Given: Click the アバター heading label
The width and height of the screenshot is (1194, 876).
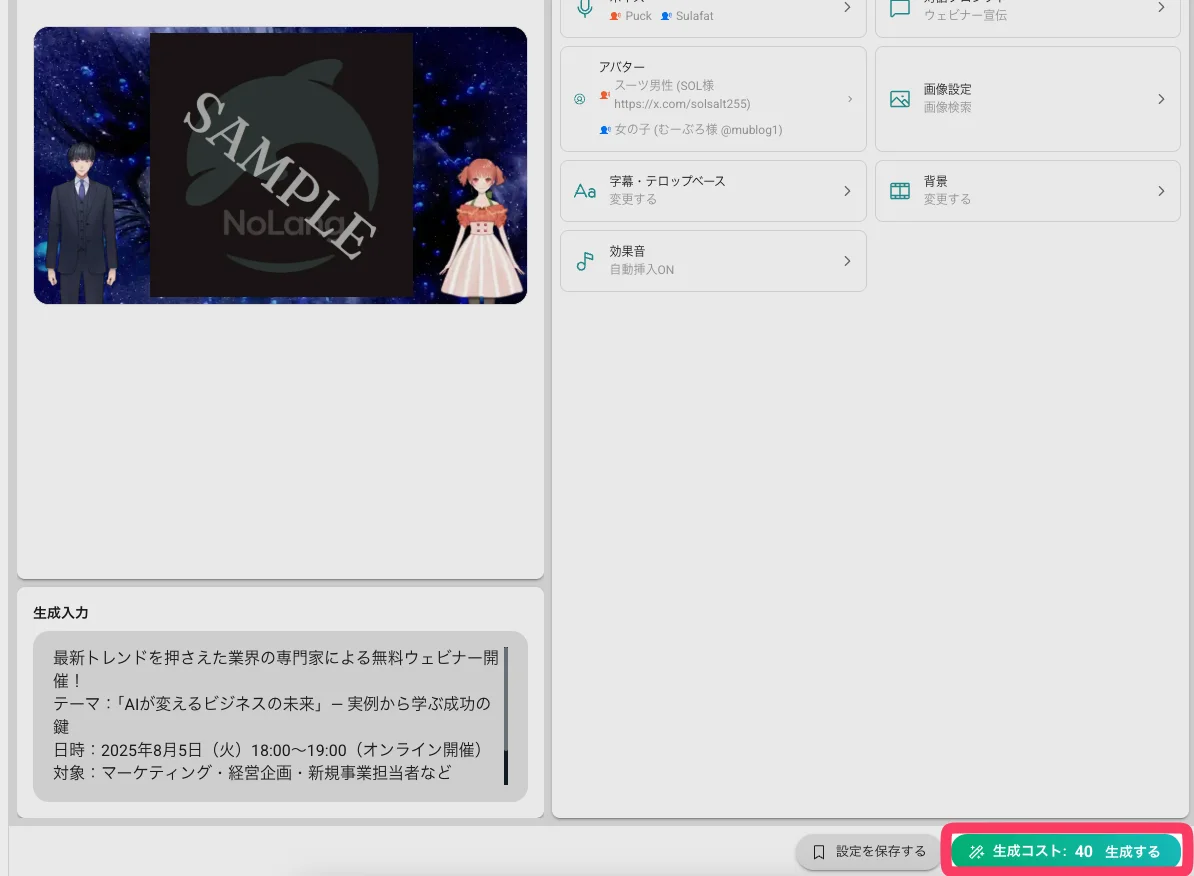Looking at the screenshot, I should tap(621, 67).
